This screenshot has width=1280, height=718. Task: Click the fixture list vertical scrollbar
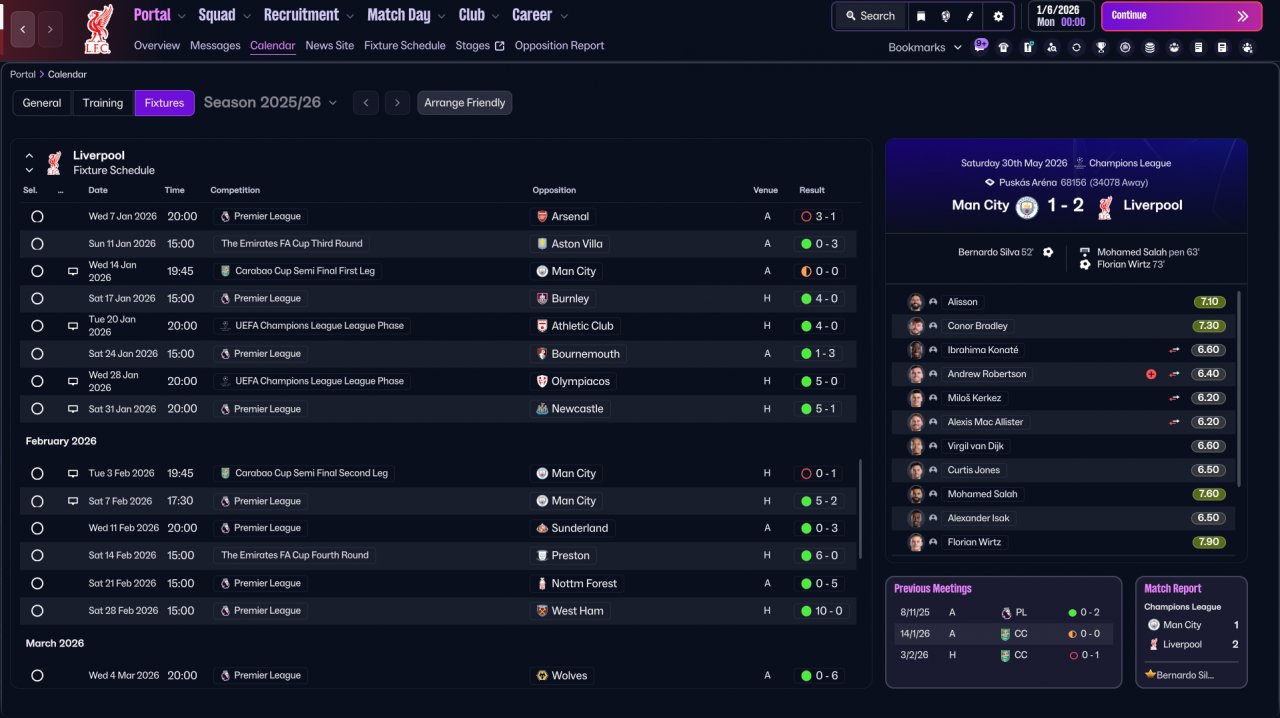[x=860, y=509]
